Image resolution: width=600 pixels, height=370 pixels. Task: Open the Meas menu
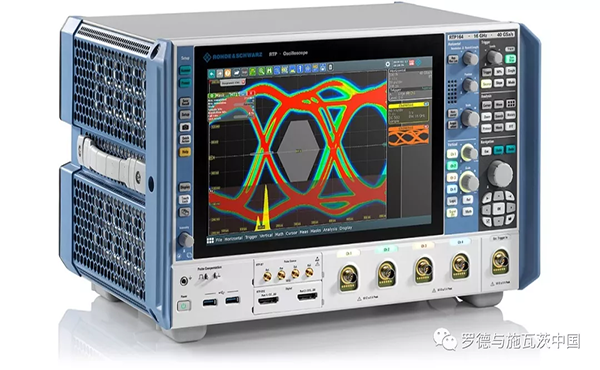304,232
